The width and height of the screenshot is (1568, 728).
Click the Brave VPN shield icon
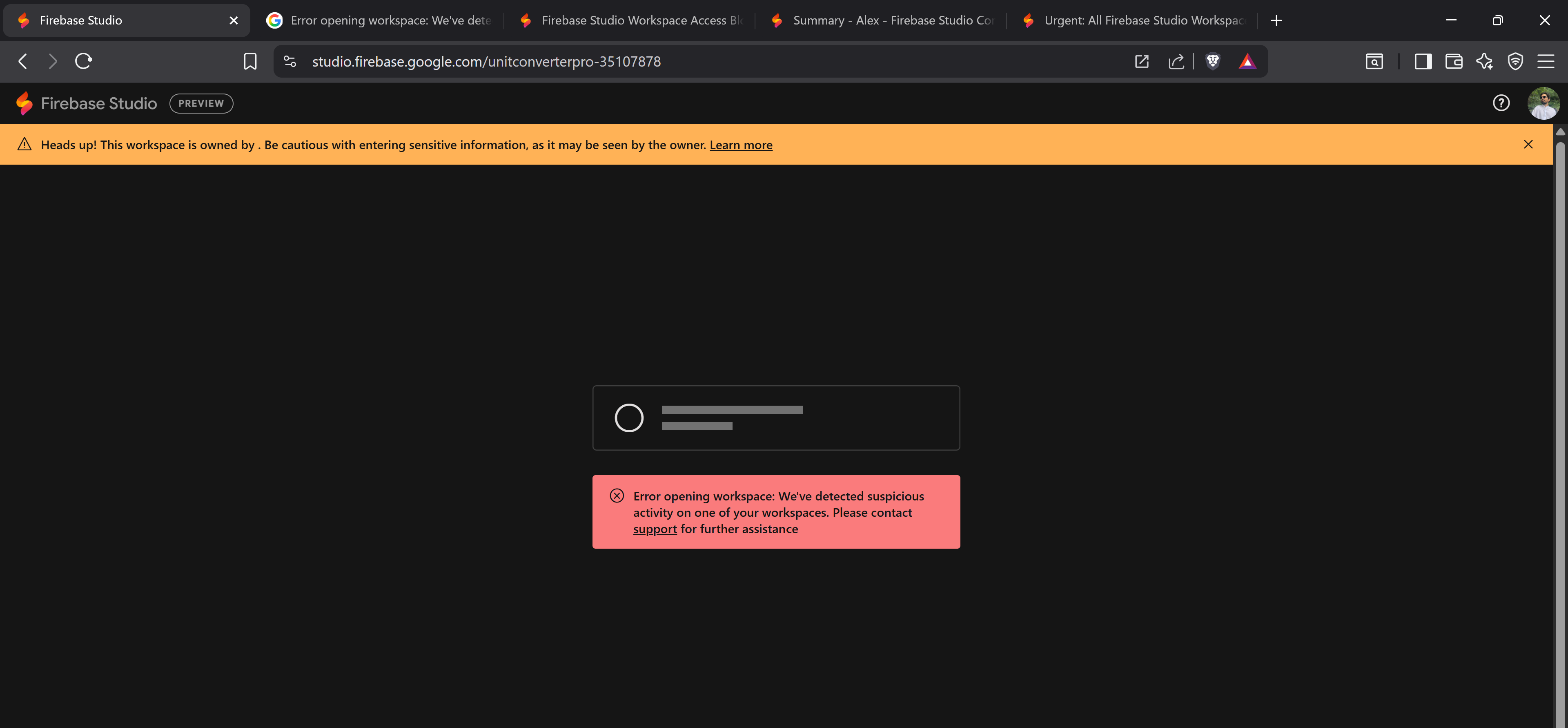tap(1515, 61)
